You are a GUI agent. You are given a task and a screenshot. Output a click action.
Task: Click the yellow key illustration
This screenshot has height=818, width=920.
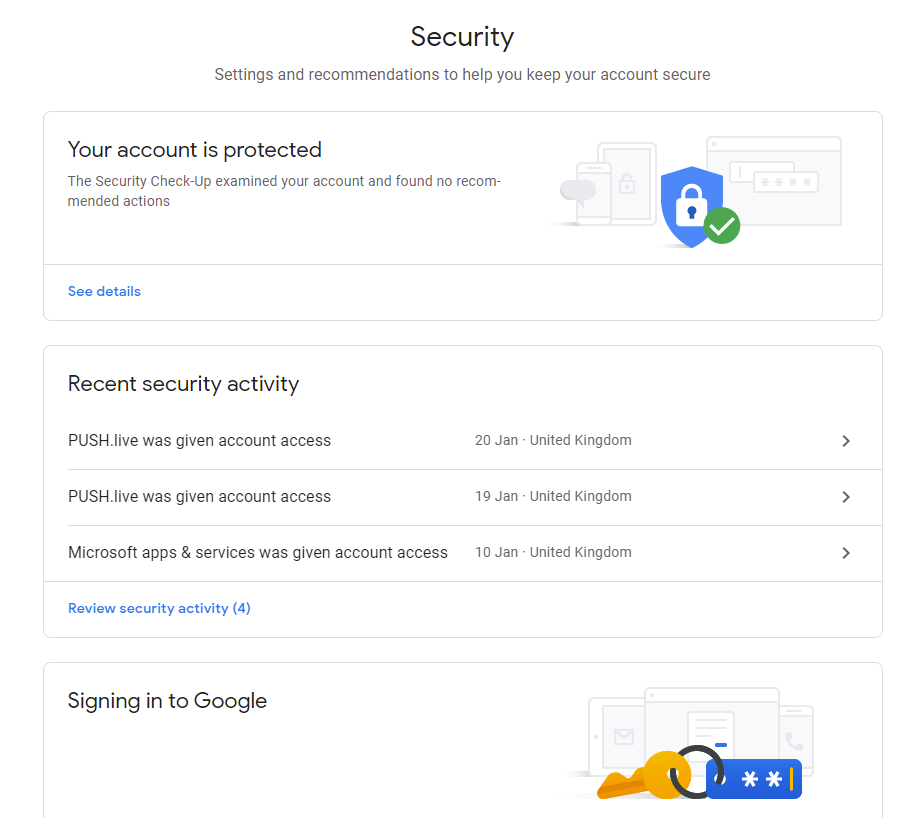[644, 775]
